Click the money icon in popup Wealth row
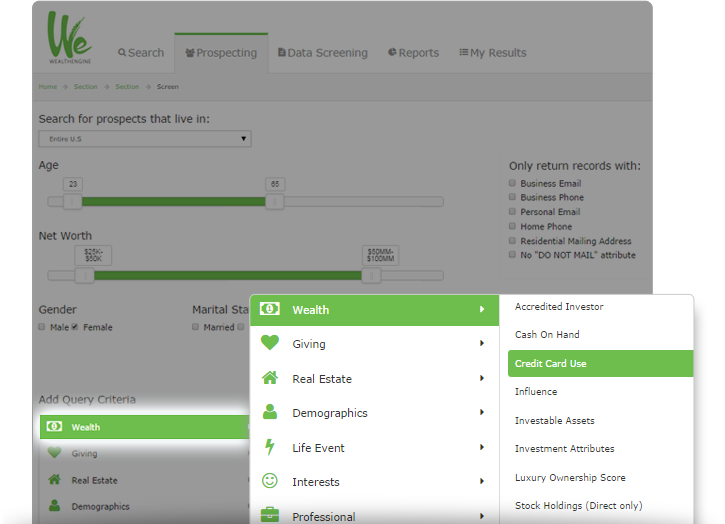The height and width of the screenshot is (524, 725). [x=270, y=309]
